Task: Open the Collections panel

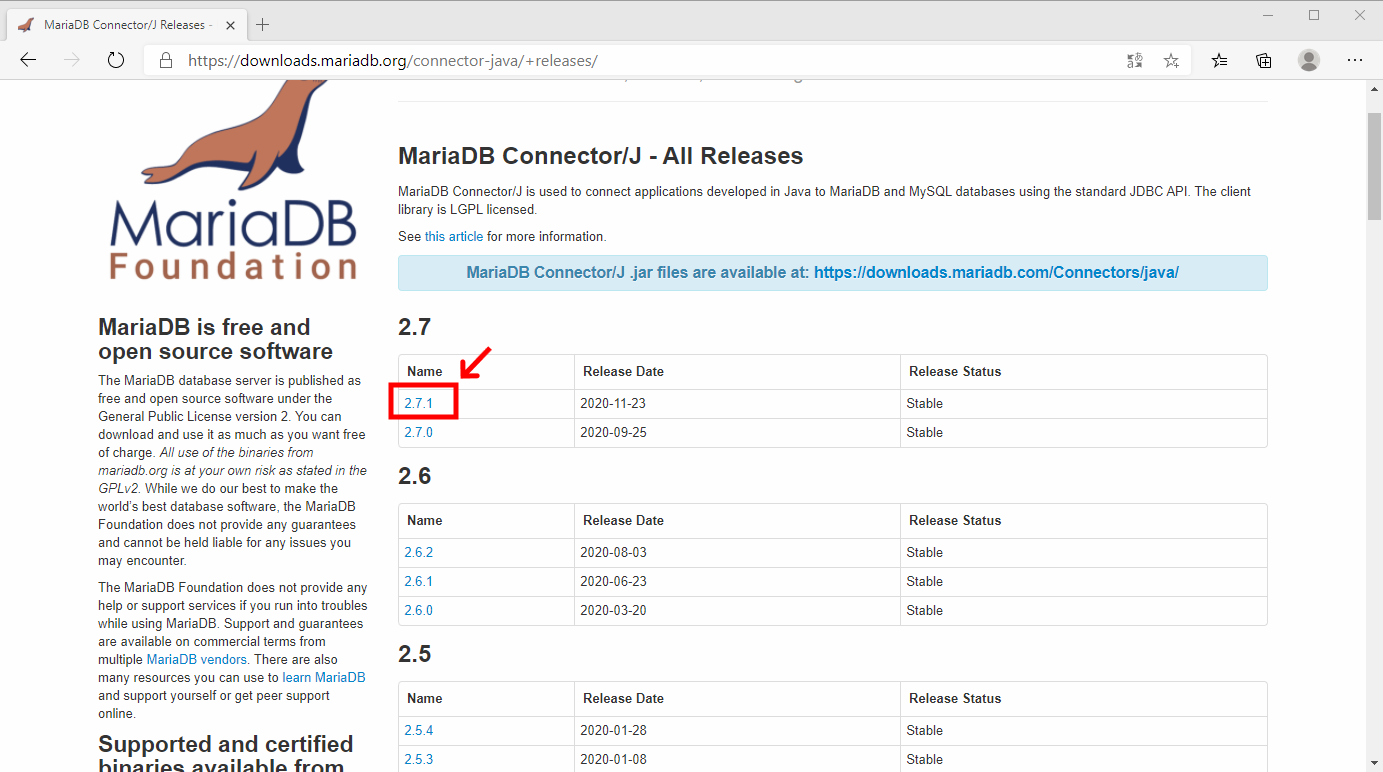Action: (1264, 60)
